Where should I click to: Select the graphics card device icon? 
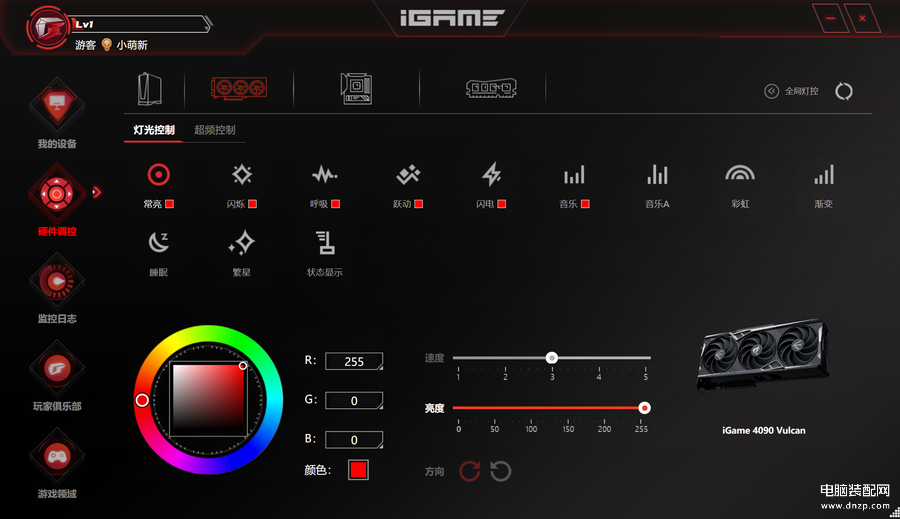pyautogui.click(x=239, y=88)
